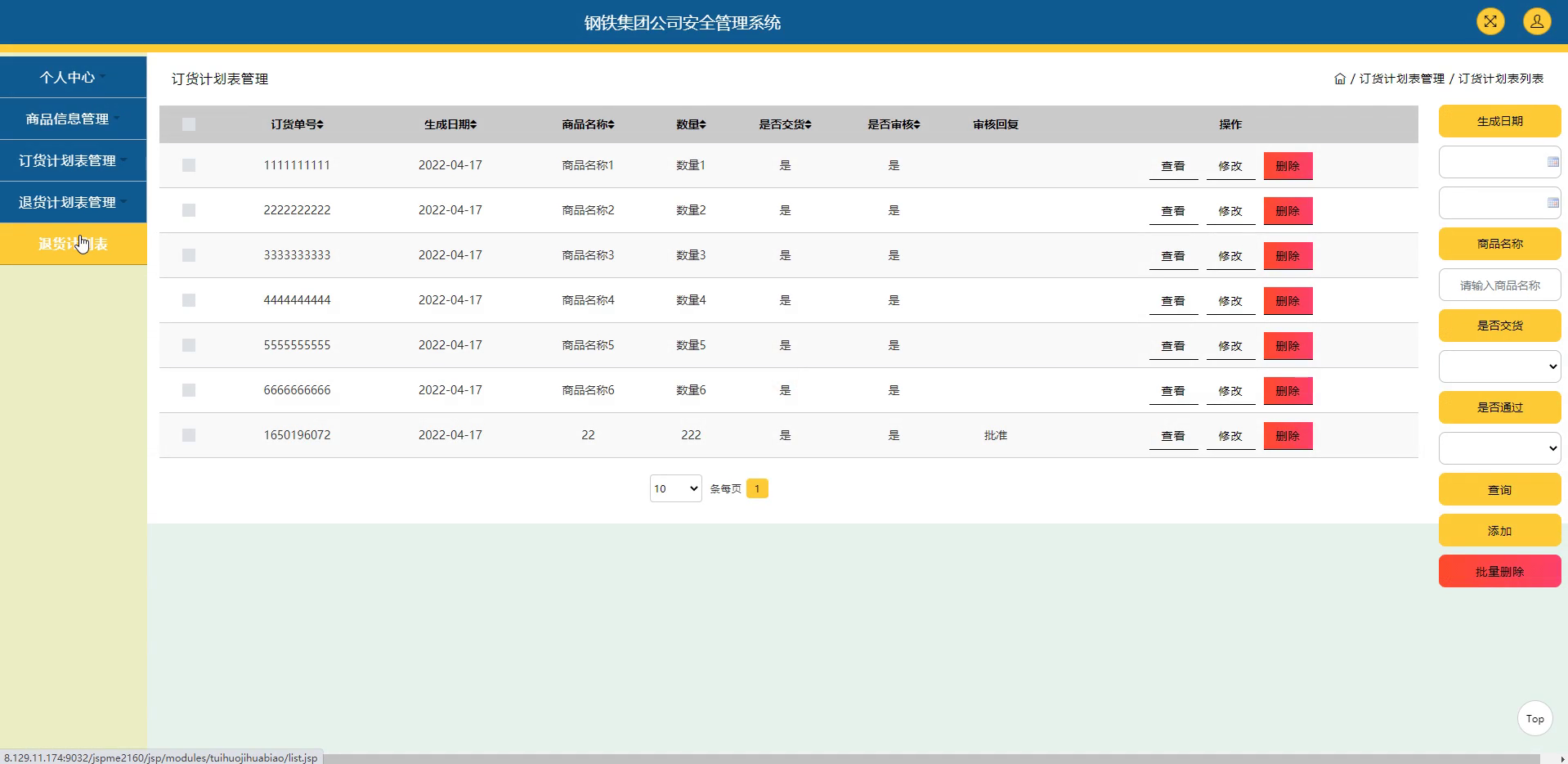Open calendar icon in first date field

pyautogui.click(x=1552, y=162)
